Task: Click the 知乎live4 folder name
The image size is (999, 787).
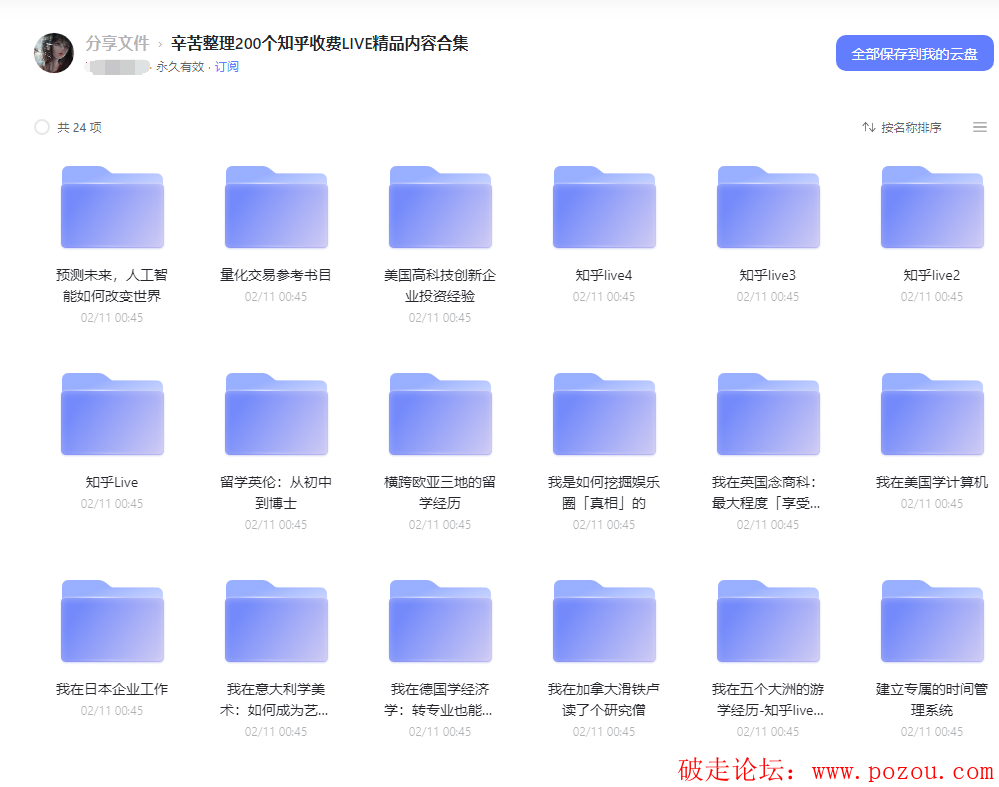Action: (x=604, y=275)
